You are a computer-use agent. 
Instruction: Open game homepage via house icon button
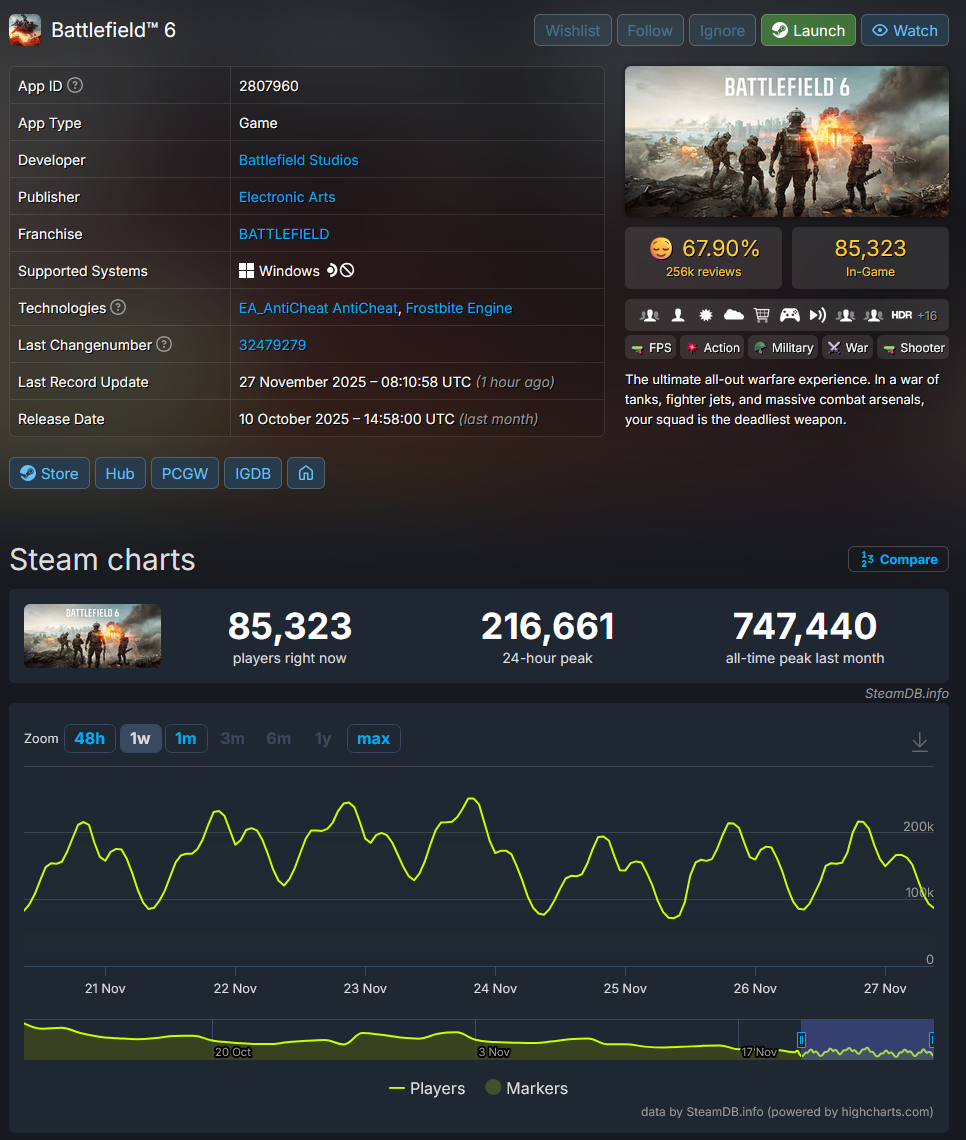(x=306, y=473)
